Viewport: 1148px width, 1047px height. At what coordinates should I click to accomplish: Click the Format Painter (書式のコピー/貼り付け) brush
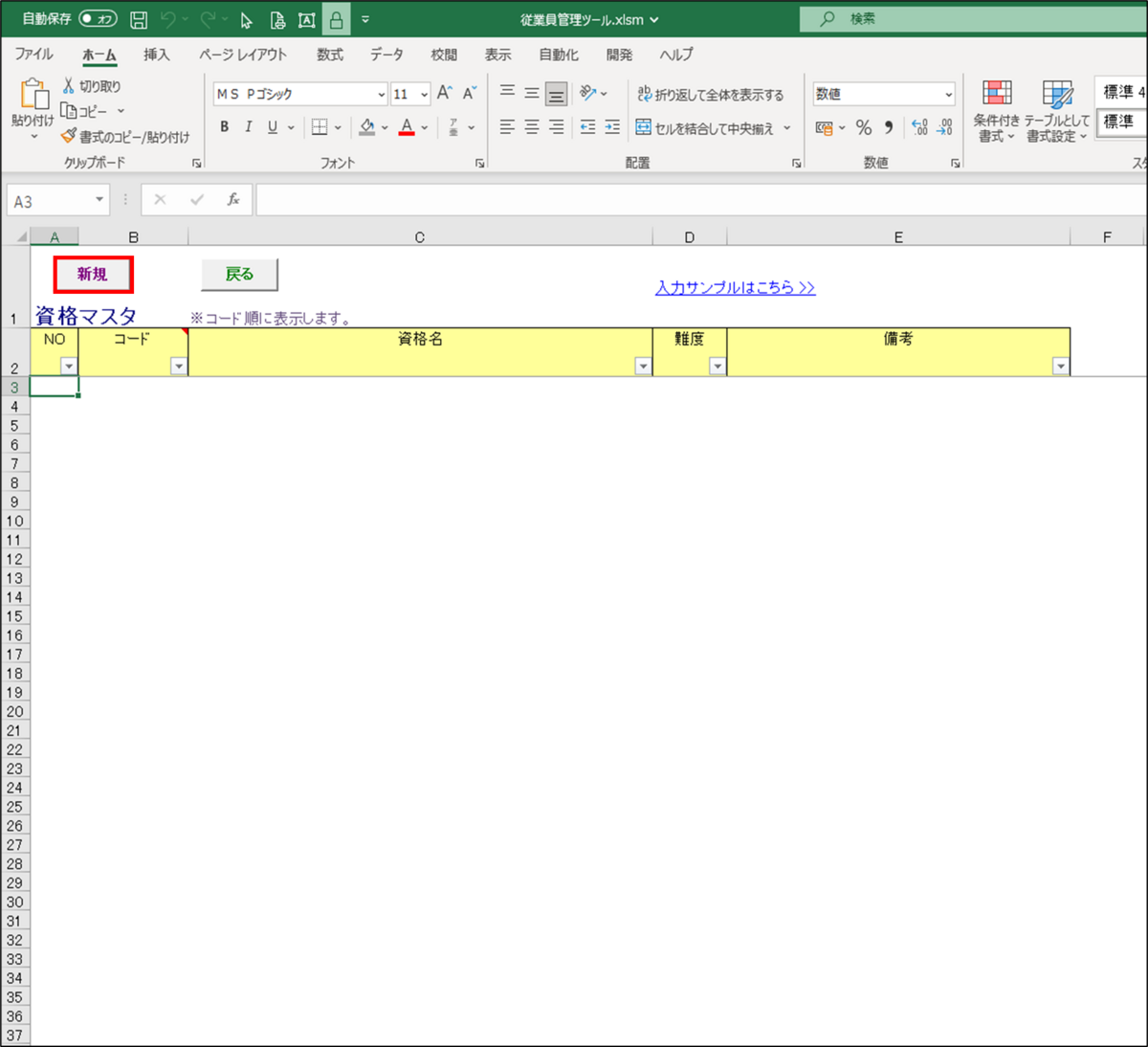[x=68, y=137]
